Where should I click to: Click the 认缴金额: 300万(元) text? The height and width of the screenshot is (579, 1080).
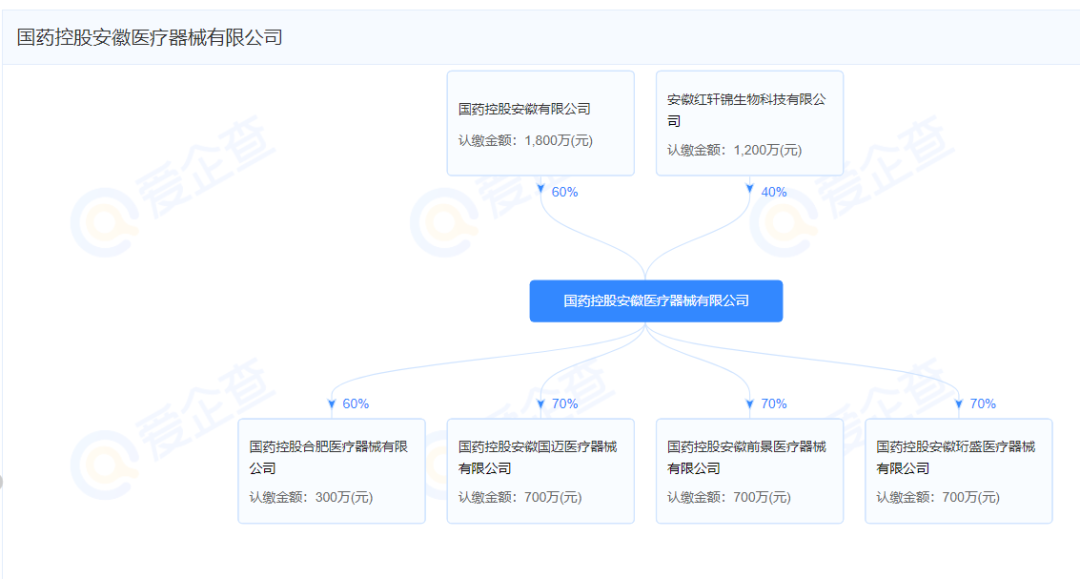(x=311, y=497)
